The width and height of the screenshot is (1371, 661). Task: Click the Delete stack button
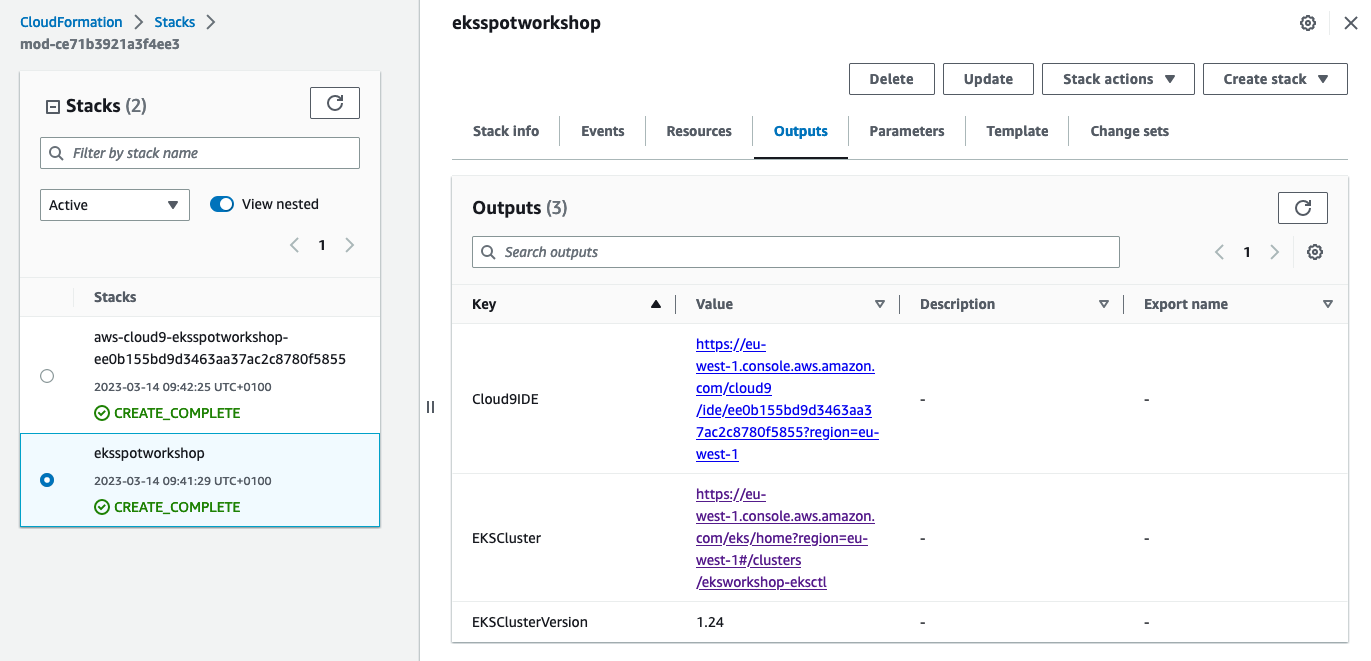pos(892,79)
